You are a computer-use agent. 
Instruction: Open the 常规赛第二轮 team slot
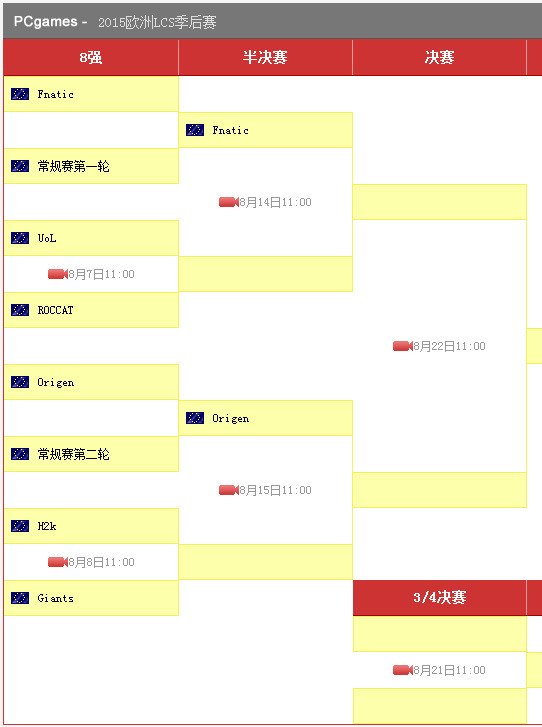91,454
